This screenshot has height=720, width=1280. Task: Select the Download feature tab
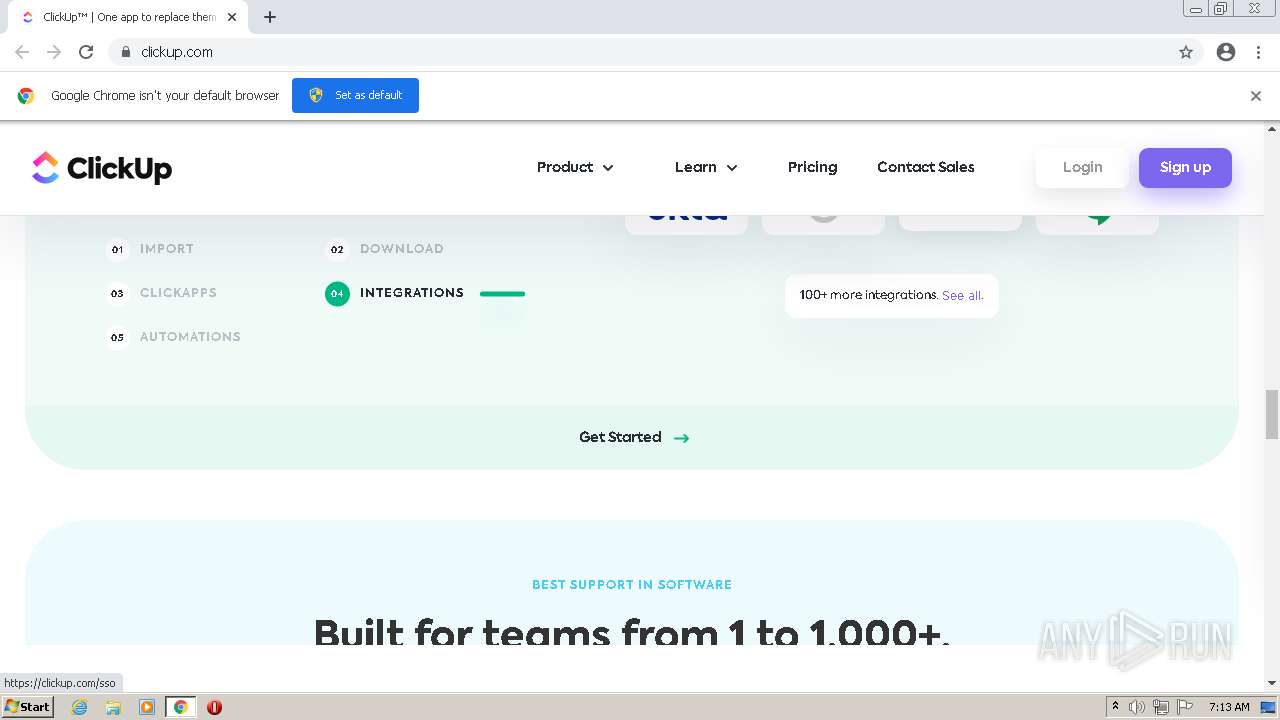402,249
